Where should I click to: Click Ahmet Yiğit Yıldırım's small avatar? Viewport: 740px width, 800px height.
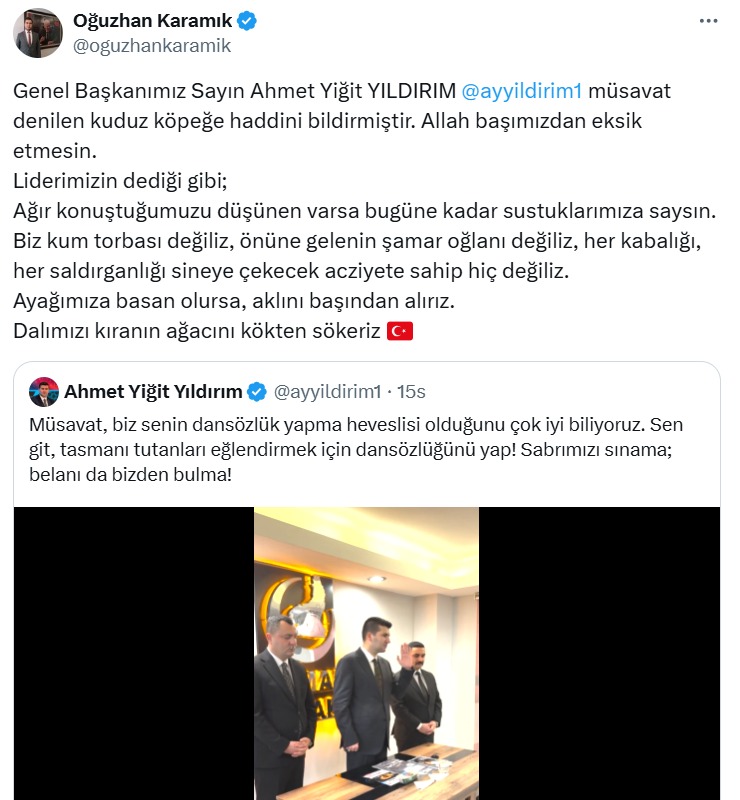(44, 392)
